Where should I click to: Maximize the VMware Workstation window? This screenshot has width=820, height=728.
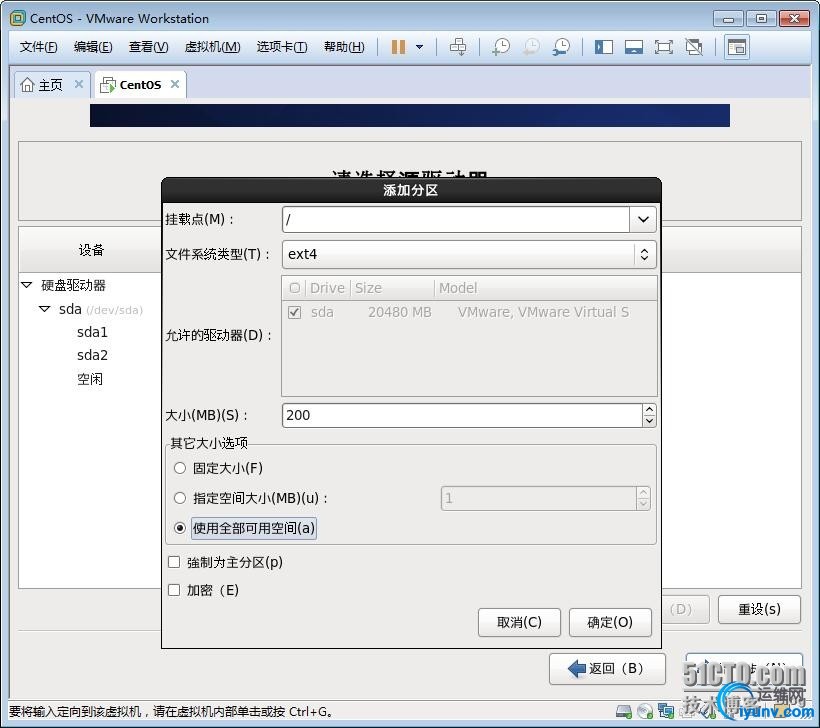pyautogui.click(x=761, y=19)
